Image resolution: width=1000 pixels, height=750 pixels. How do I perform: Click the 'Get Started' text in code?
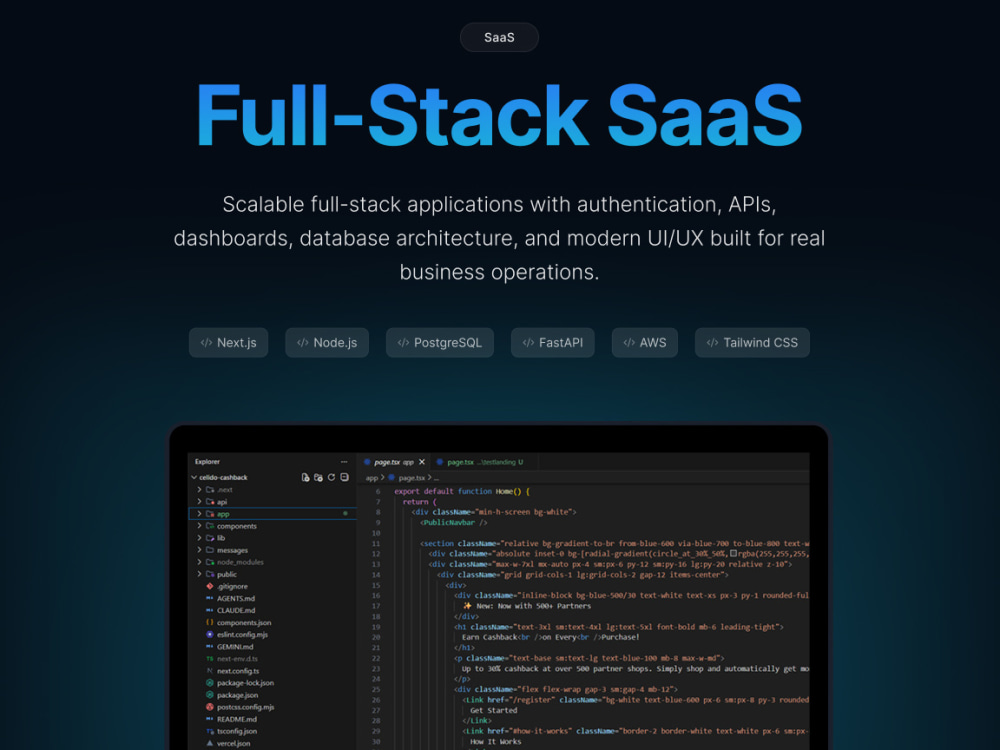point(494,710)
